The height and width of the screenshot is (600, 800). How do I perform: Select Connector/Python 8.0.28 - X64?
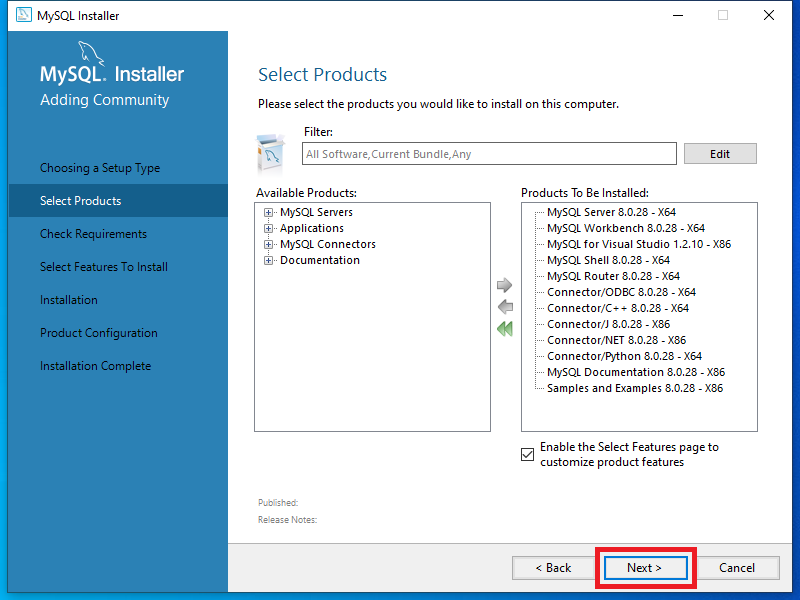(x=624, y=356)
